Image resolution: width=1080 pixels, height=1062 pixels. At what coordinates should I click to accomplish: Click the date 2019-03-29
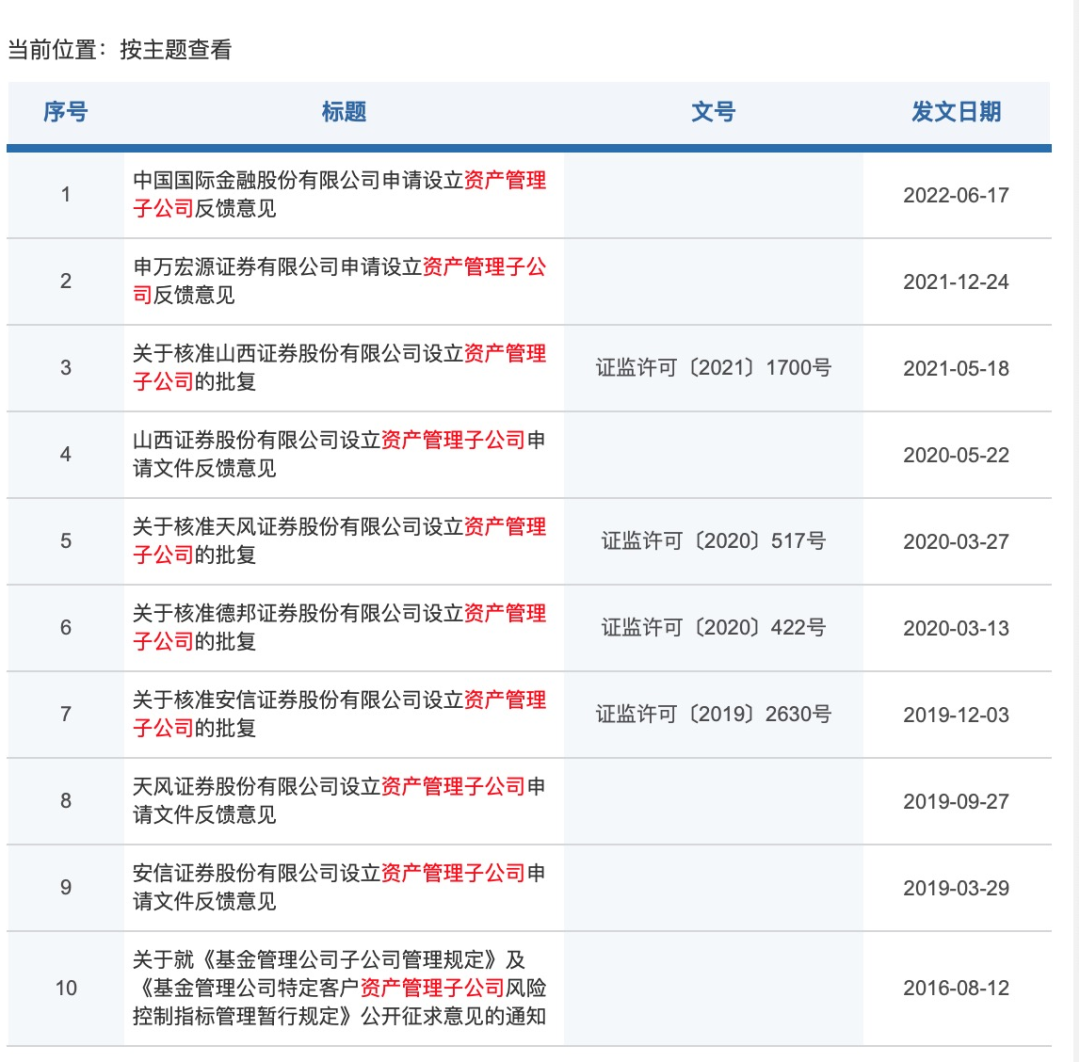click(956, 888)
